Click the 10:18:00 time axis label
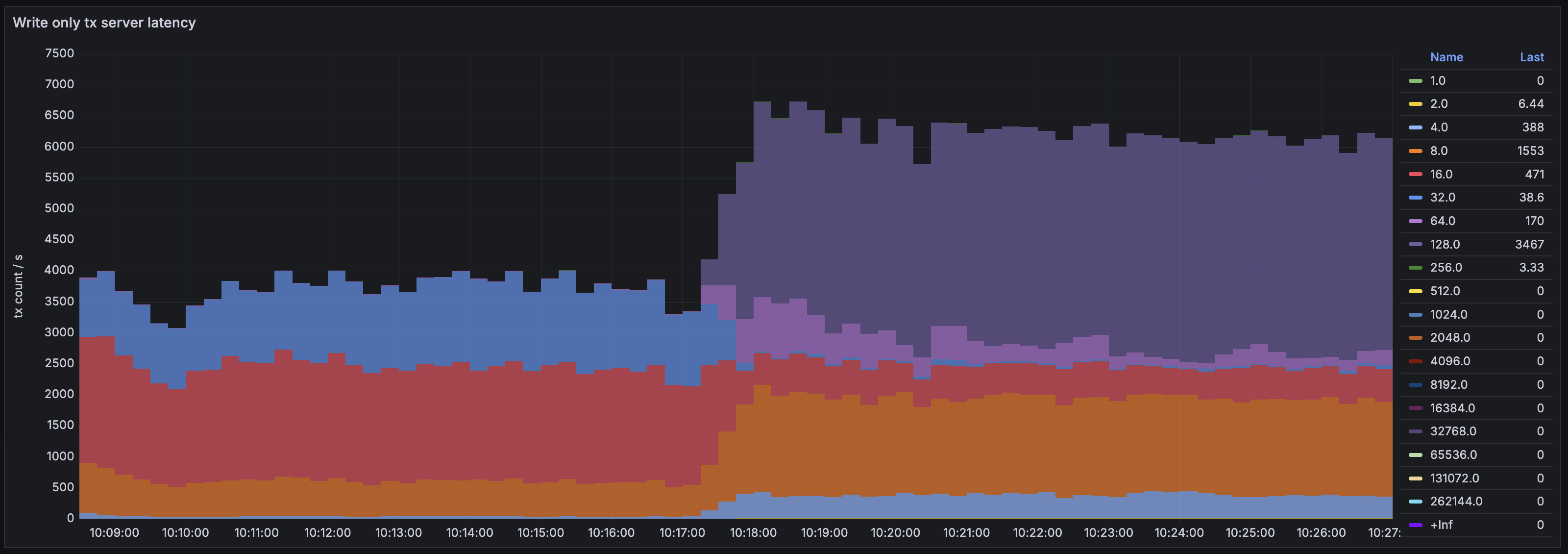The width and height of the screenshot is (1568, 554). pyautogui.click(x=753, y=533)
